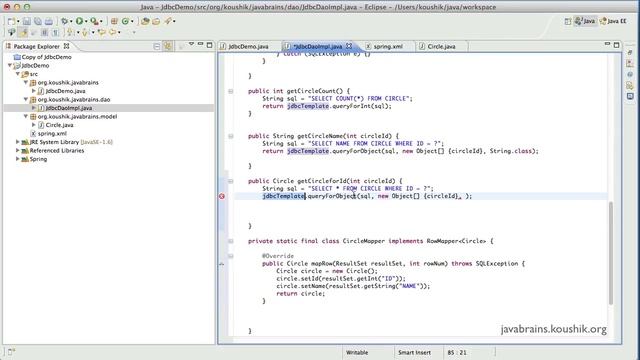This screenshot has width=640, height=360.
Task: Toggle Link with Editor in Package Explorer
Action: 167,46
